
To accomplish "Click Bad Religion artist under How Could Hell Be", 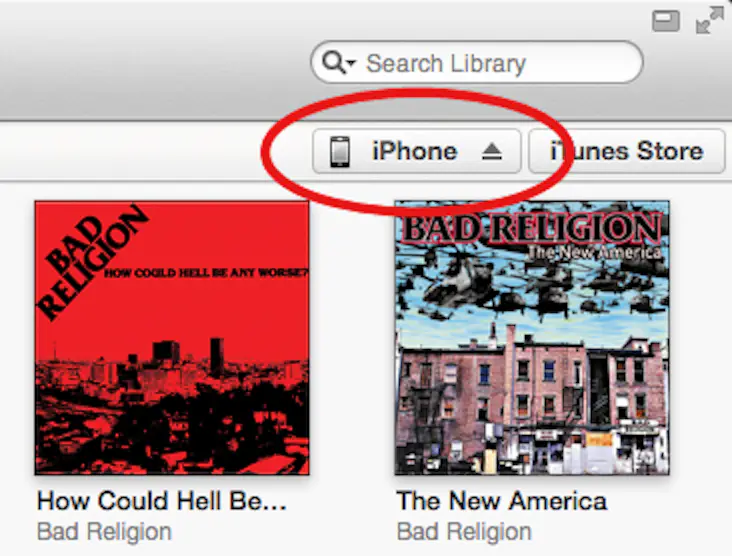I will (x=104, y=532).
